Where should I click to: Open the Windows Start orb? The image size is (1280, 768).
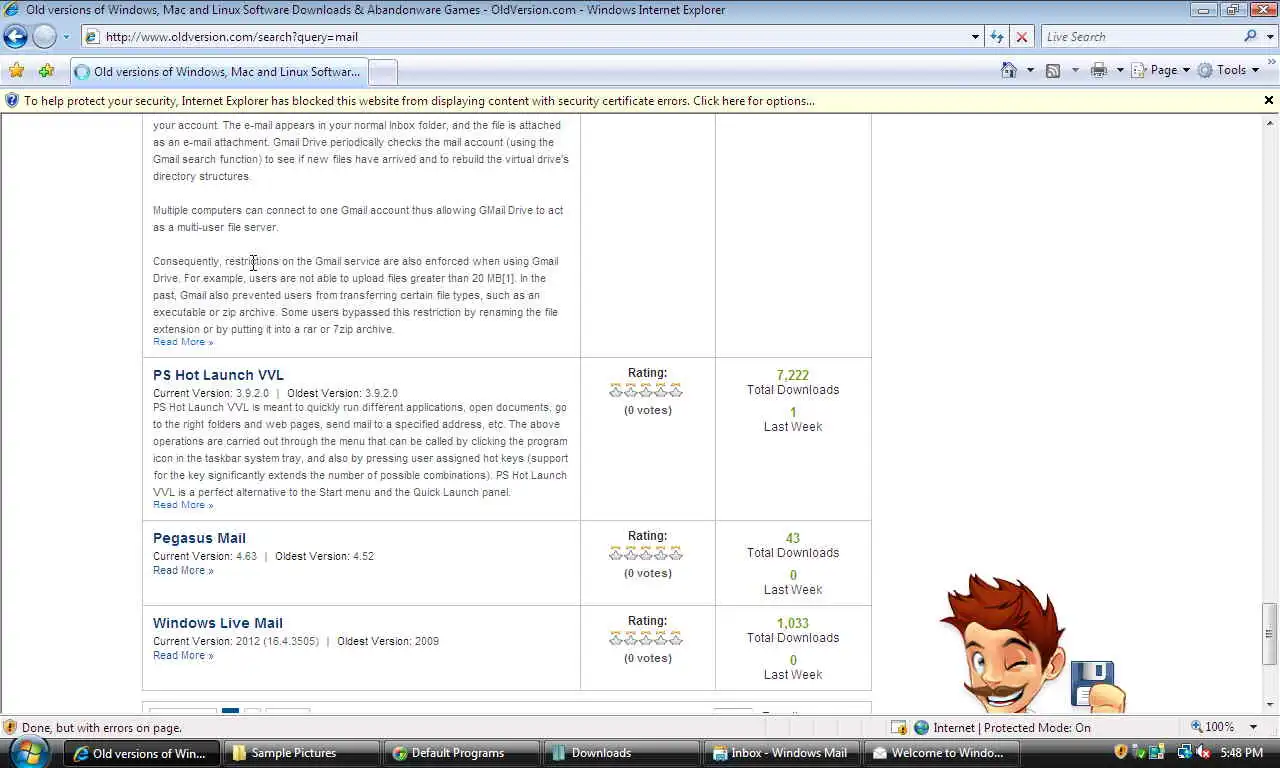point(29,752)
